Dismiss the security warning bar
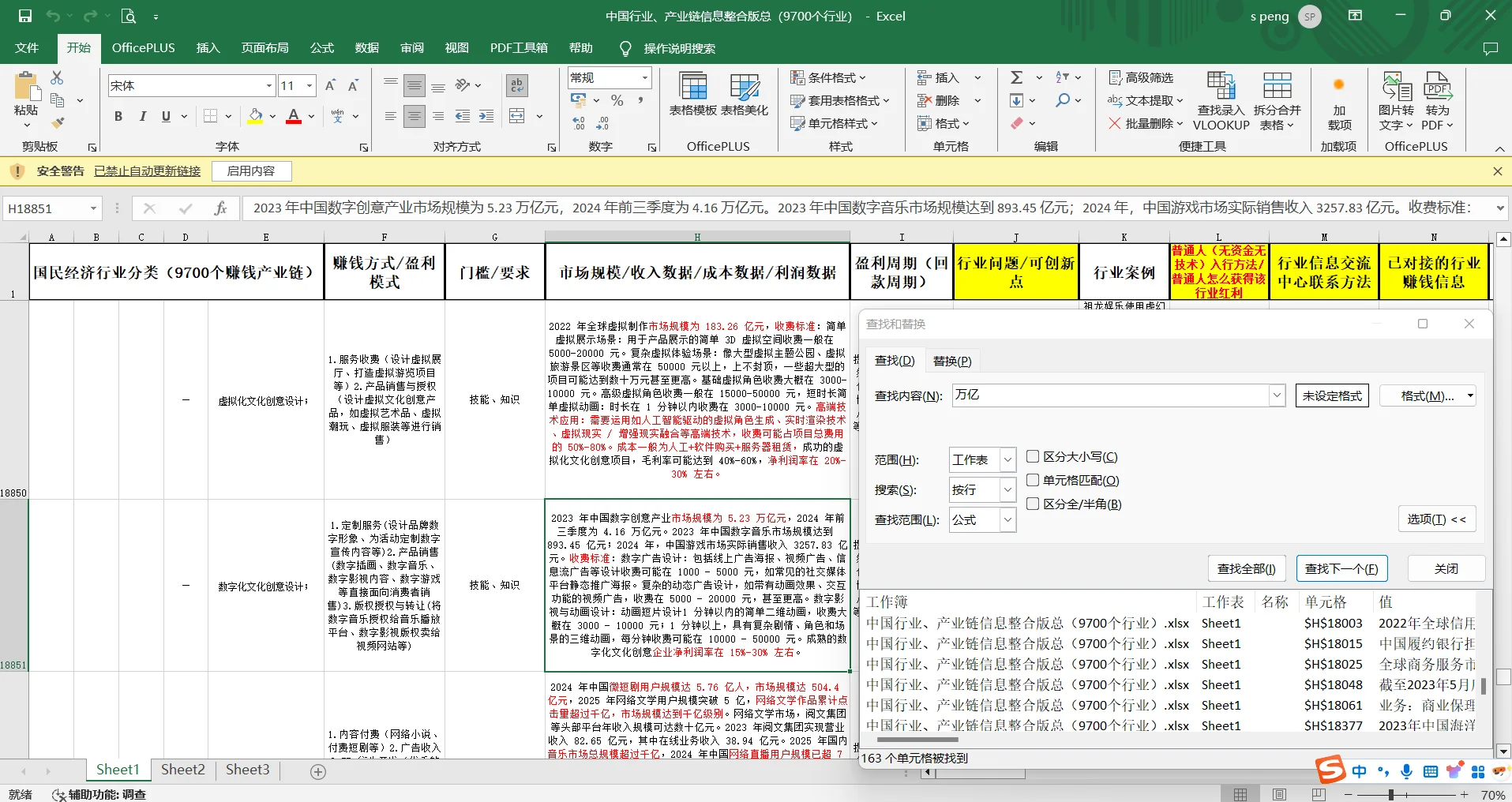Image resolution: width=1512 pixels, height=802 pixels. coord(1498,171)
